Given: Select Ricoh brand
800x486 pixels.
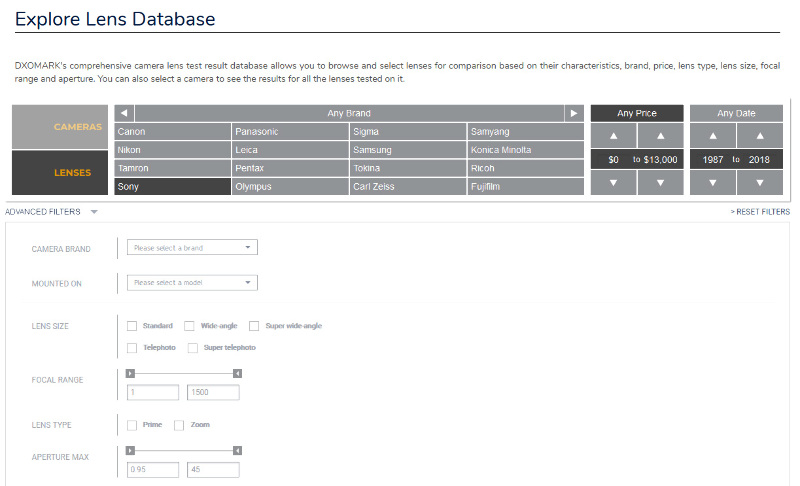Looking at the screenshot, I should pos(526,168).
